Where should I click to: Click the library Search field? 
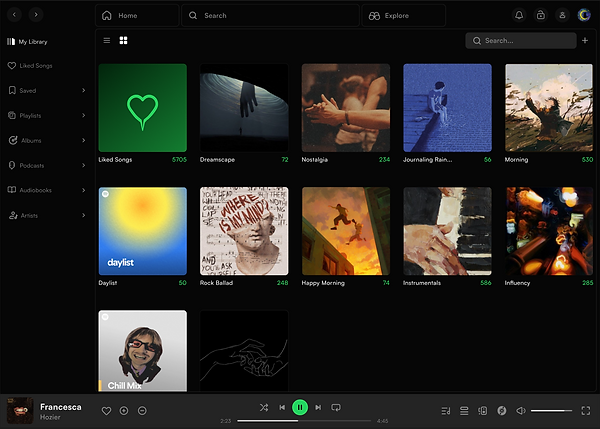521,41
